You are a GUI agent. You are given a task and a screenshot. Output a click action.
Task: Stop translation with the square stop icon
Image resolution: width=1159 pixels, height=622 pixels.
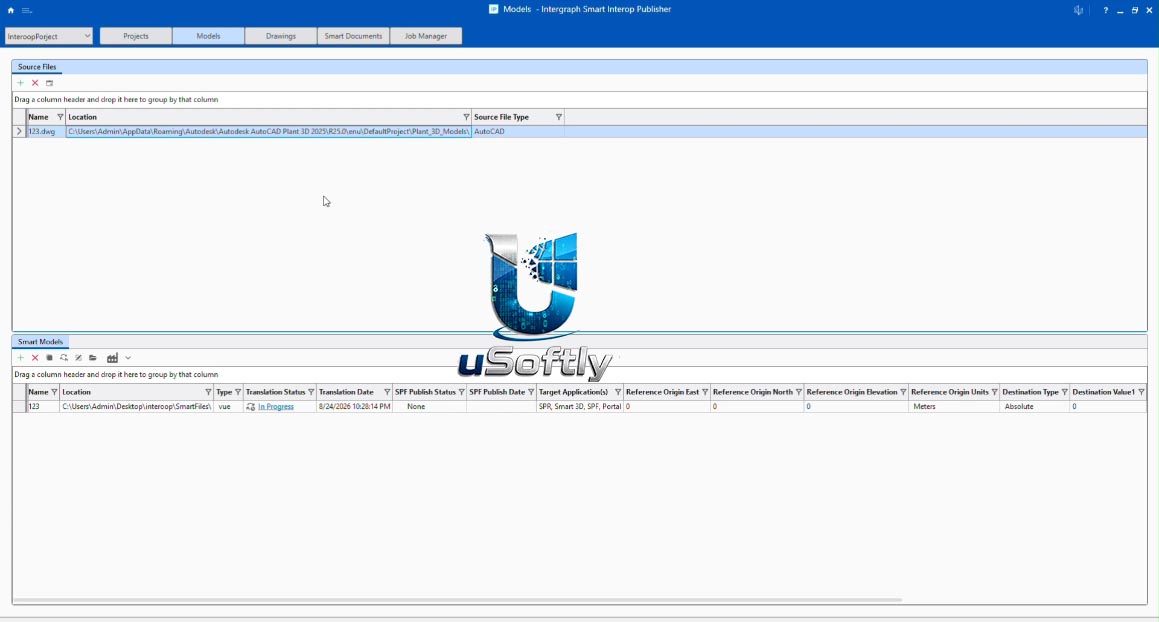click(x=50, y=358)
